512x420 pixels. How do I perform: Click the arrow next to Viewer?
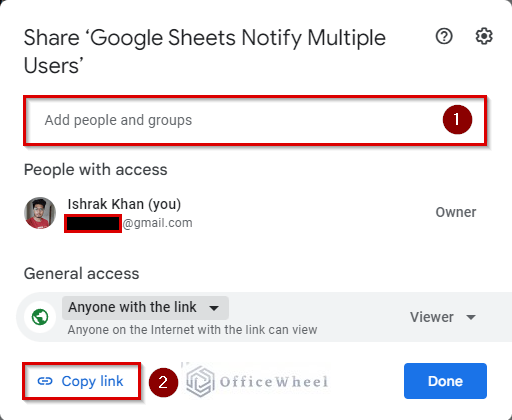pyautogui.click(x=471, y=317)
